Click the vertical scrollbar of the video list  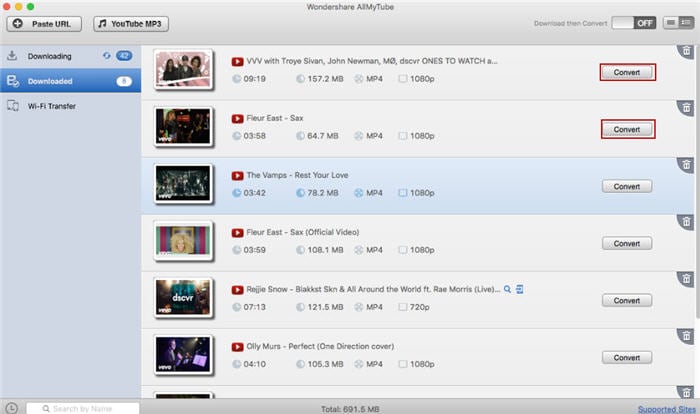(697, 183)
